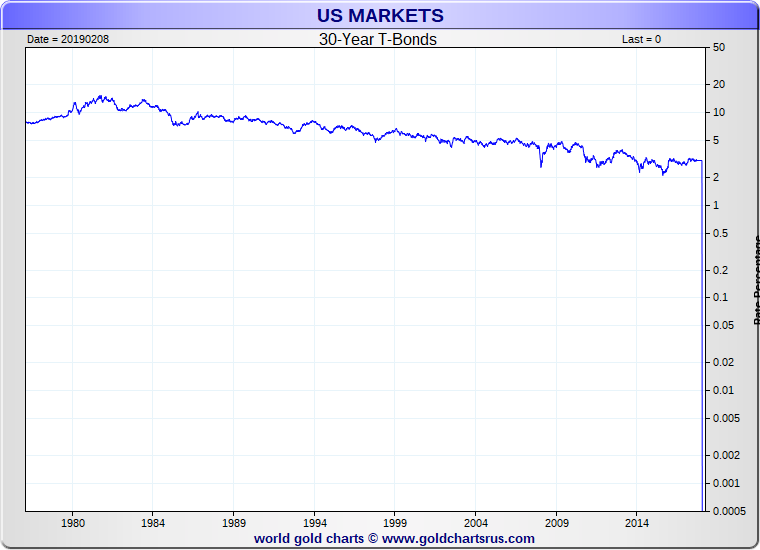This screenshot has width=760, height=550.
Task: Click the x-axis label 1984
Action: (x=153, y=523)
